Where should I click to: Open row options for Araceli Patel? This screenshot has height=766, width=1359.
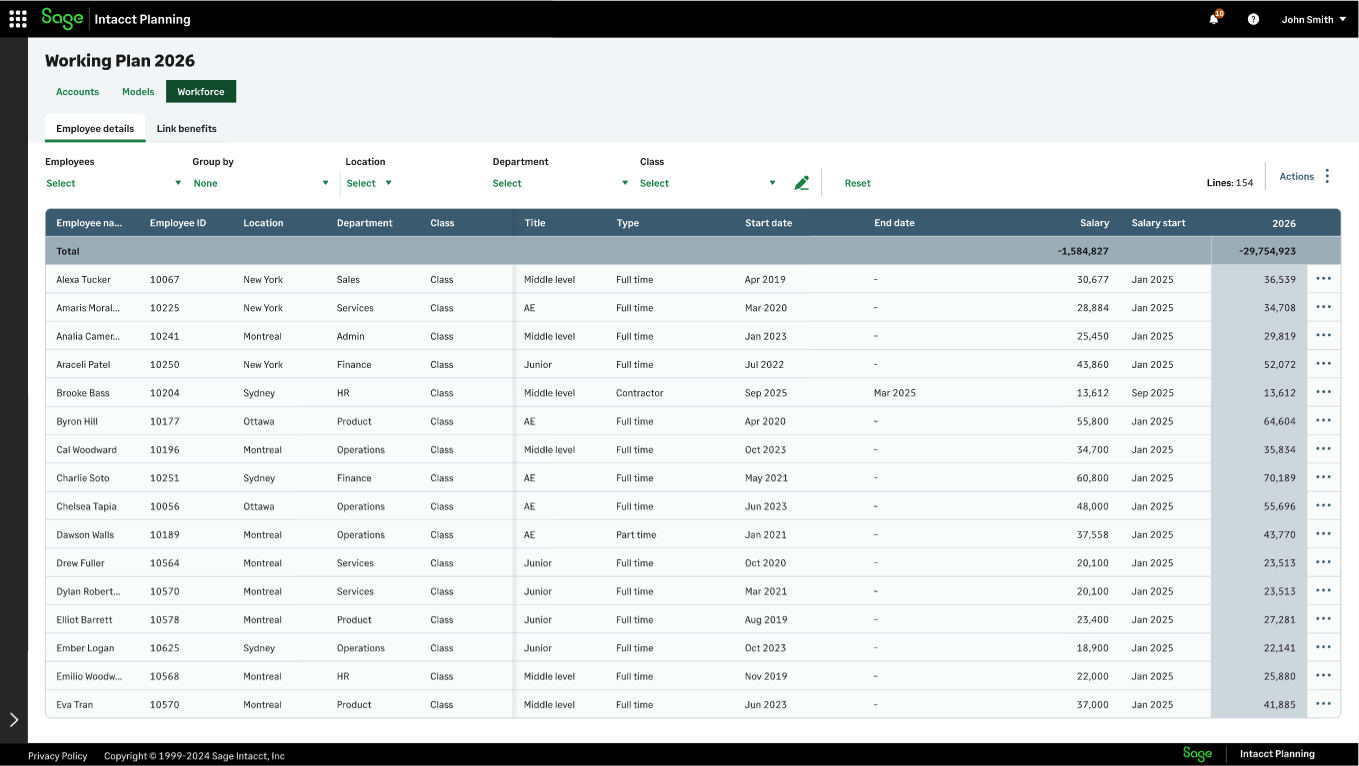[x=1324, y=364]
